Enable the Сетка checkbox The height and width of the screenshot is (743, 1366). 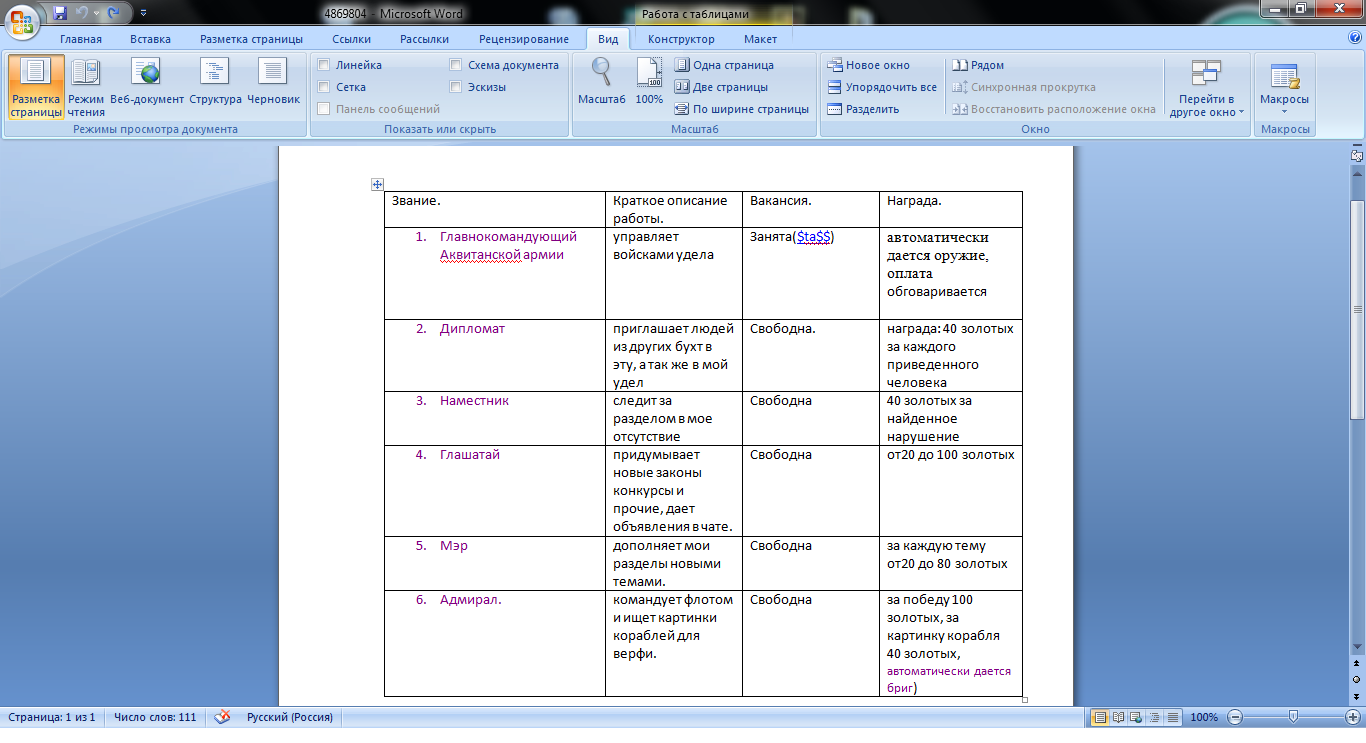click(341, 87)
